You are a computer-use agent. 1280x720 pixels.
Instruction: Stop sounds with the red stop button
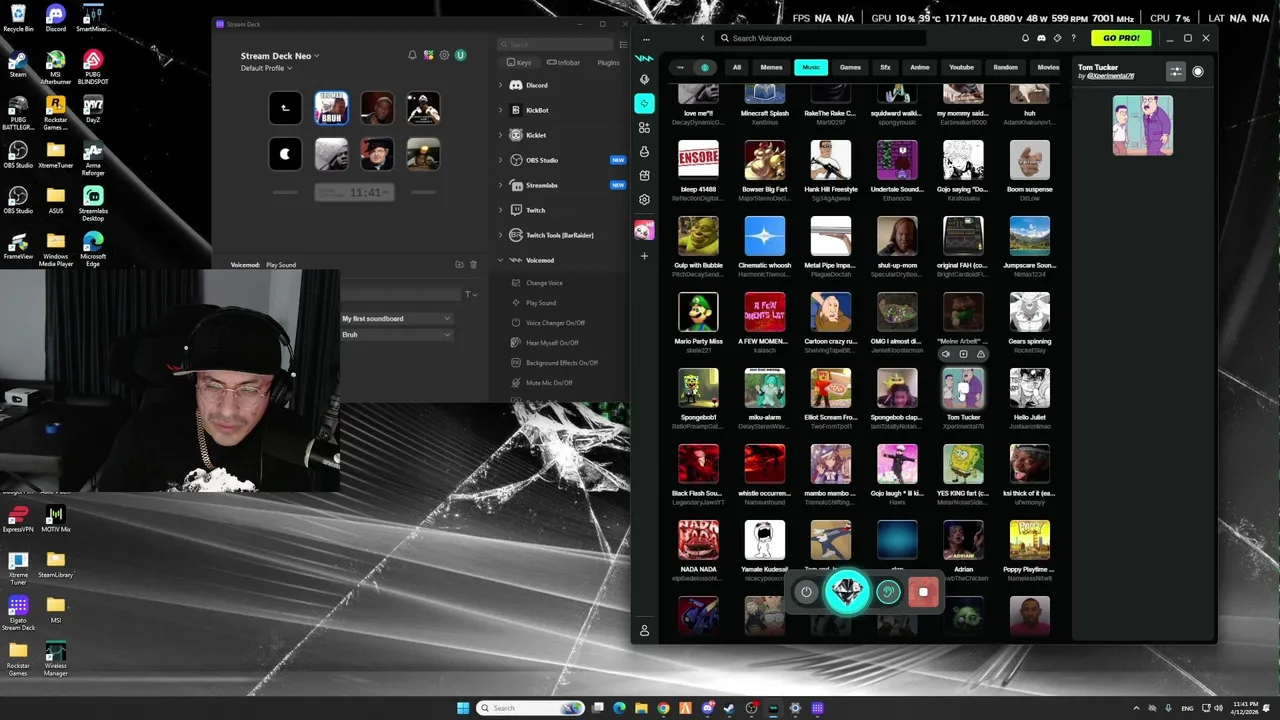923,592
